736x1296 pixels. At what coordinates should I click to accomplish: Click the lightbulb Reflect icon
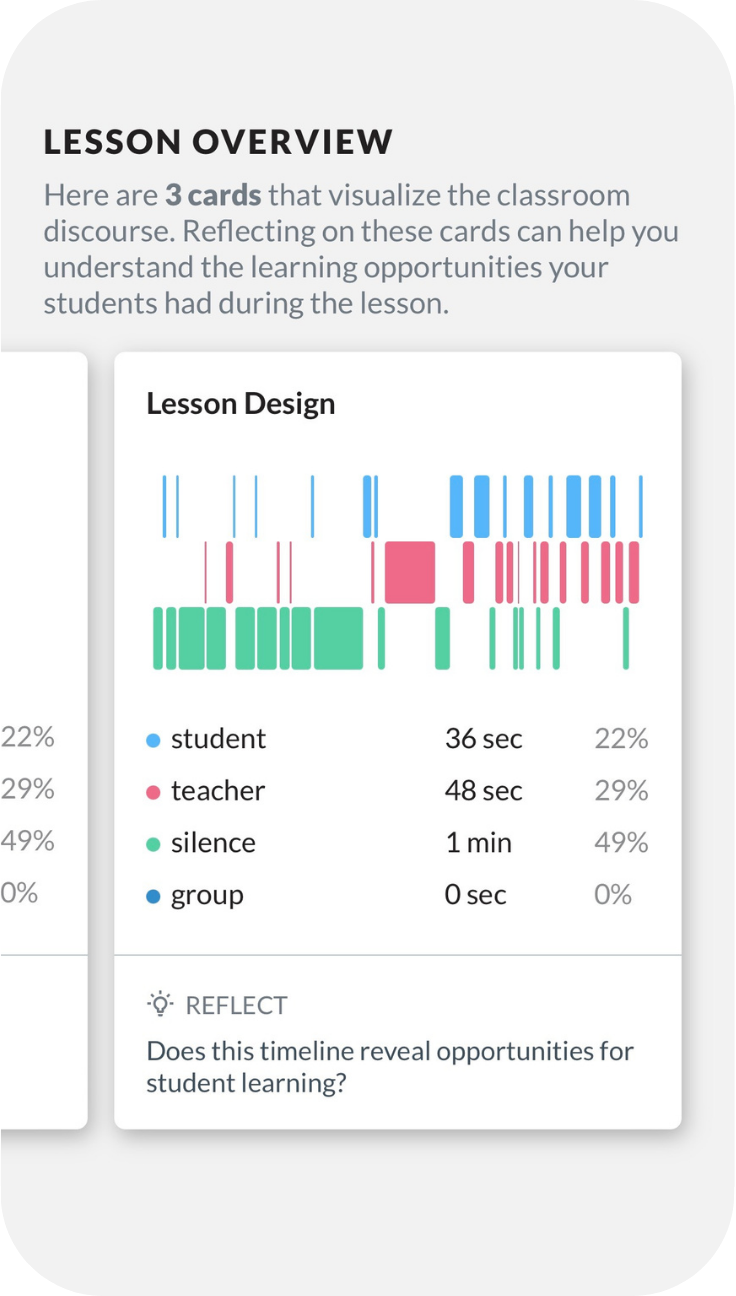[x=159, y=1004]
